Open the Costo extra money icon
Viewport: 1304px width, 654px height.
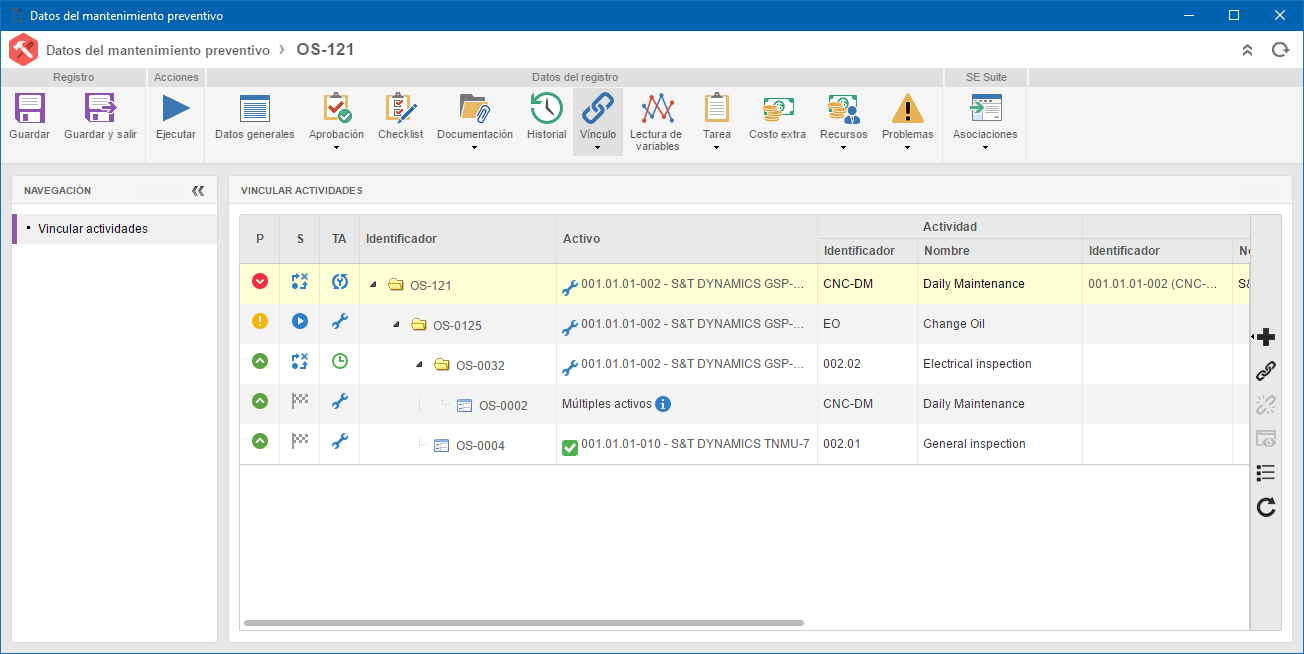[x=777, y=108]
